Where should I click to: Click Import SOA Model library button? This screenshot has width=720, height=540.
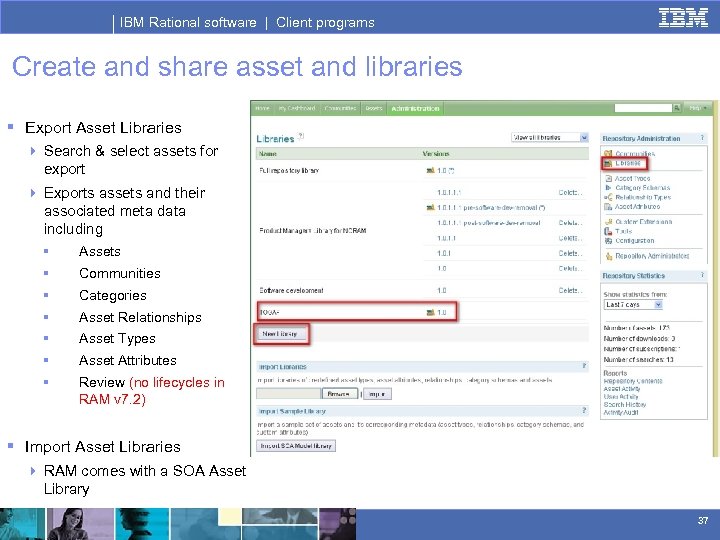(x=296, y=446)
